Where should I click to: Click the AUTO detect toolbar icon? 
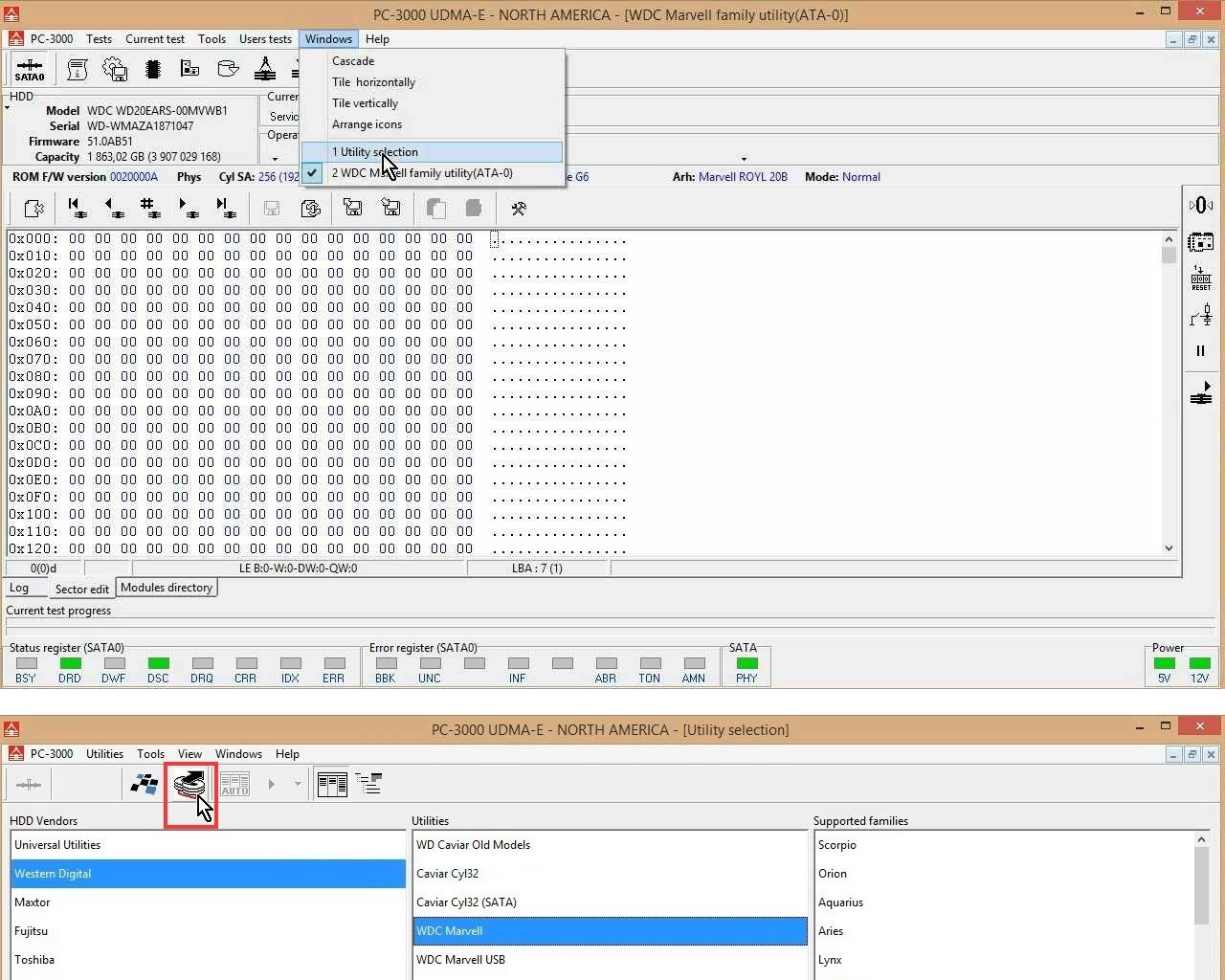click(234, 785)
